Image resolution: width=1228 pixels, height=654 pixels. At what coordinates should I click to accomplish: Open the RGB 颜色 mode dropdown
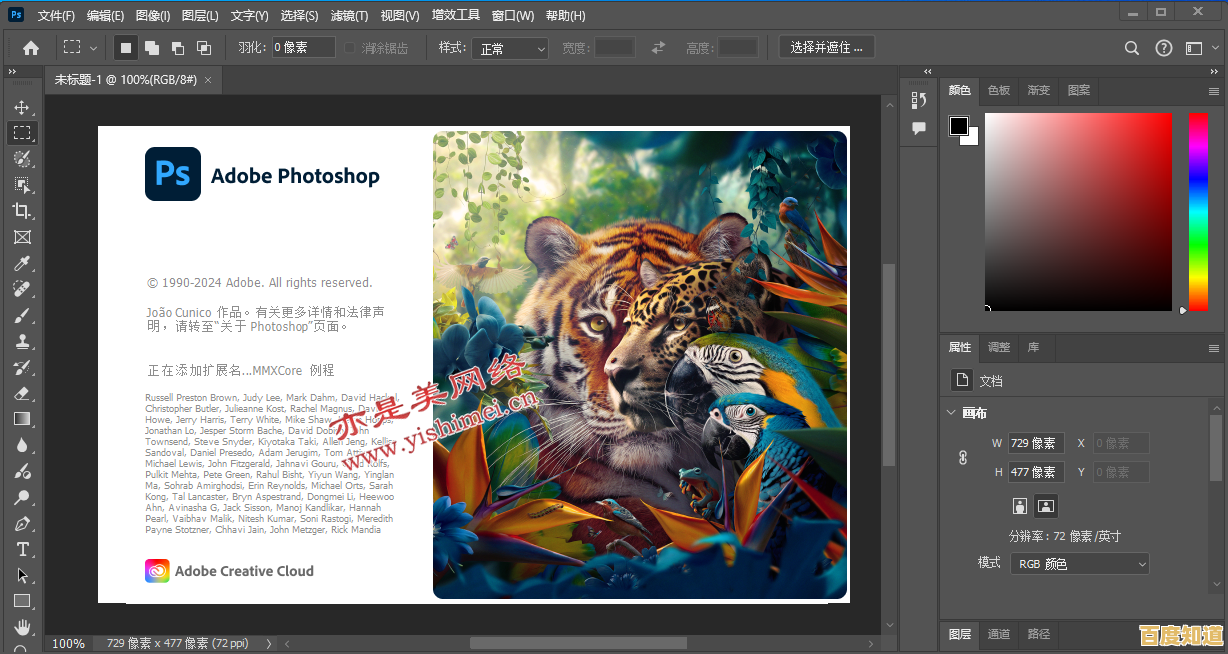pos(1079,563)
